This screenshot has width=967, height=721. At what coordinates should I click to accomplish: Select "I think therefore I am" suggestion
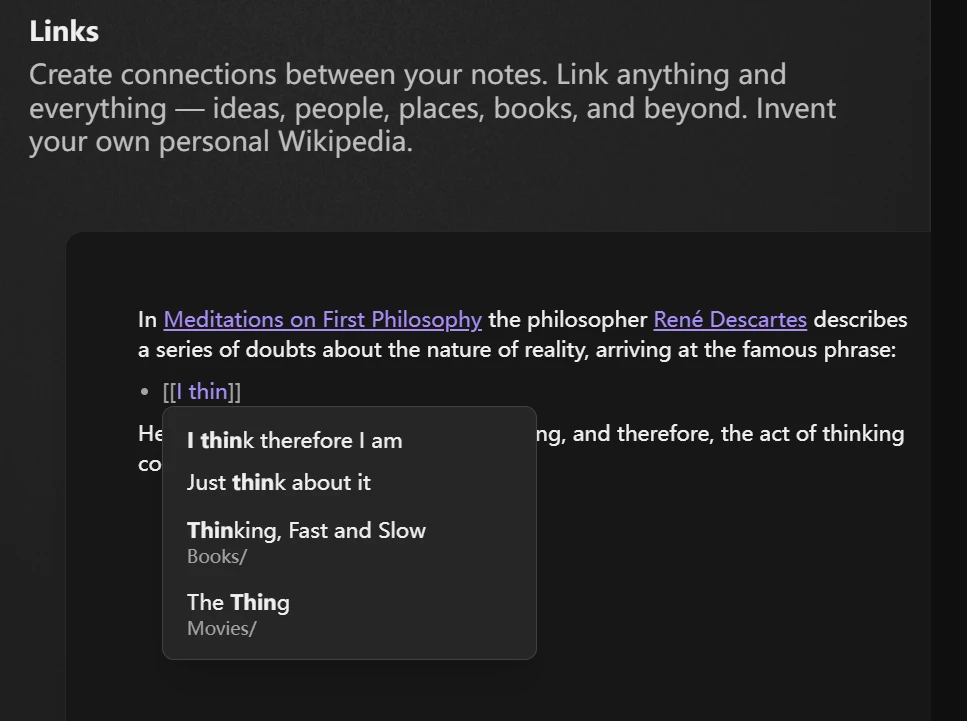[294, 440]
